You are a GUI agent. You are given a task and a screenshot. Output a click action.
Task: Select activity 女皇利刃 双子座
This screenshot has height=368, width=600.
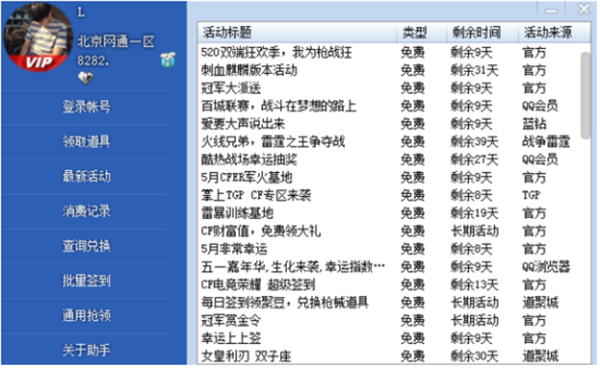coord(246,356)
